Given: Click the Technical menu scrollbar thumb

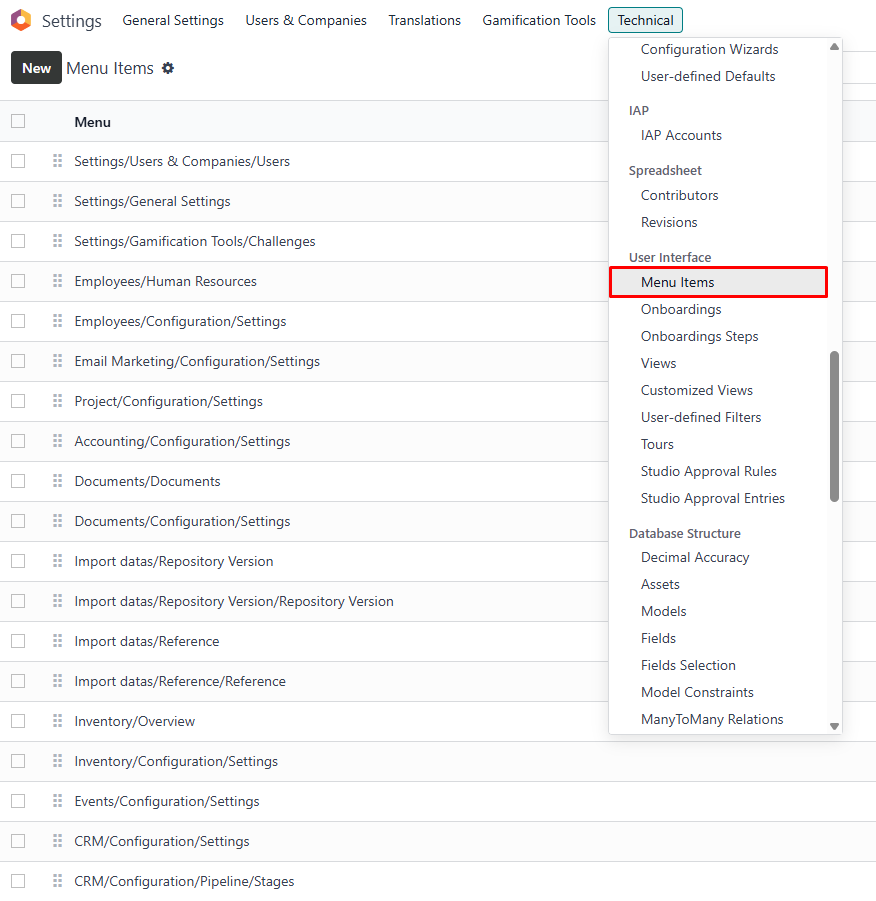Looking at the screenshot, I should (834, 425).
